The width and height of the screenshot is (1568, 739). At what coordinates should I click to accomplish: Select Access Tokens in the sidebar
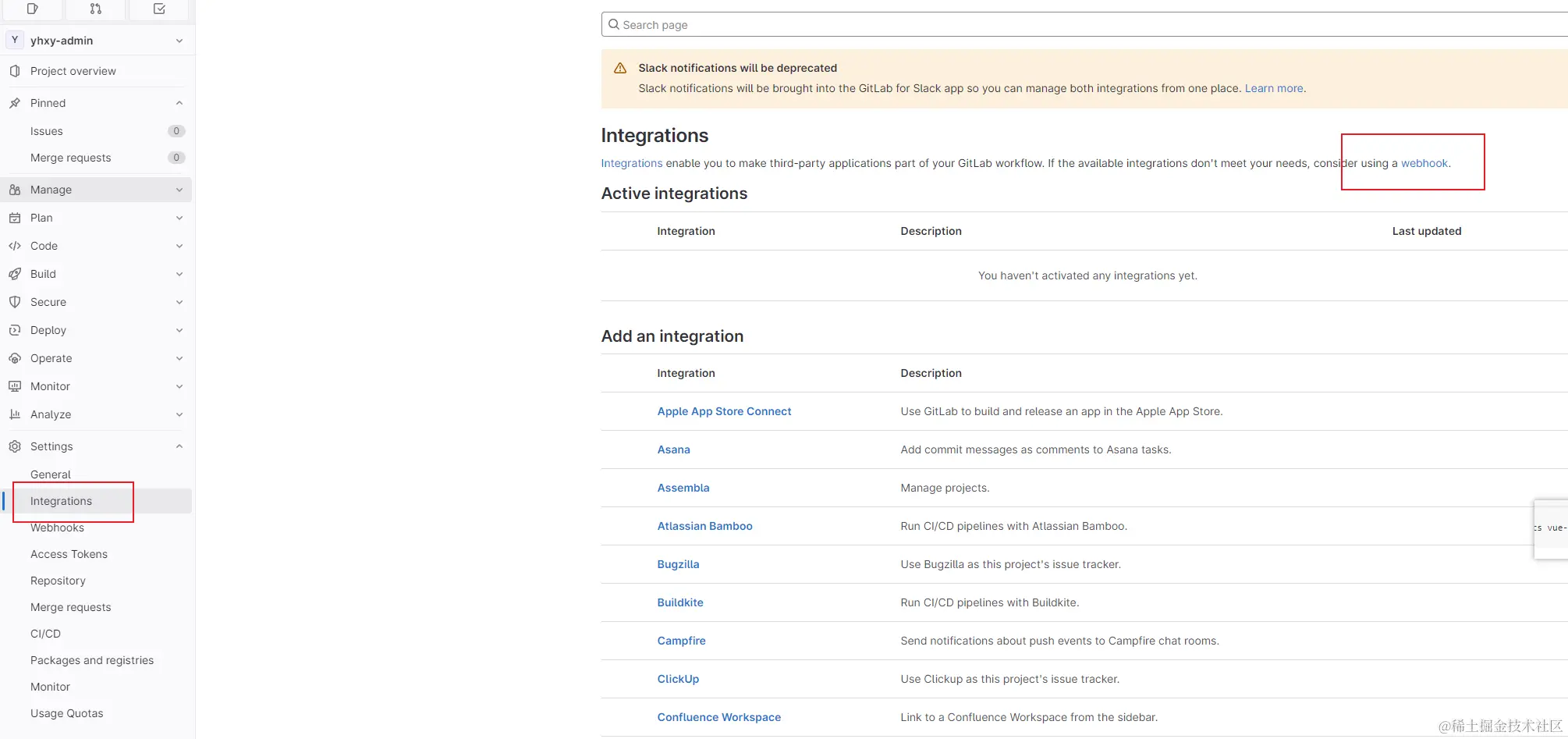pos(69,554)
